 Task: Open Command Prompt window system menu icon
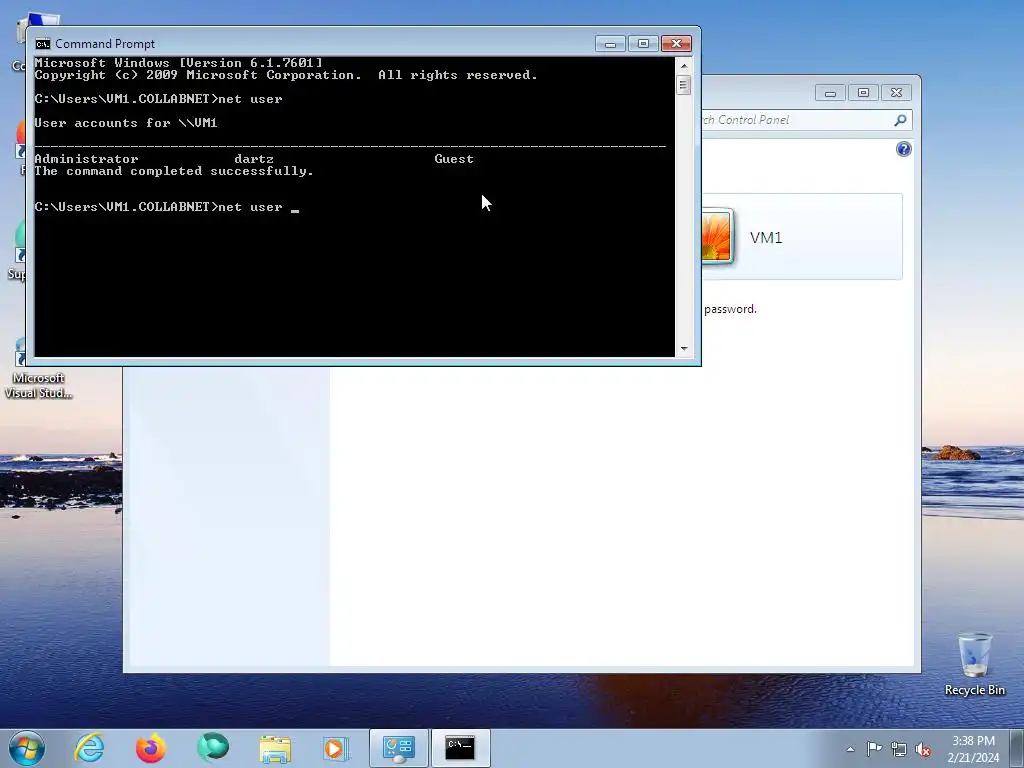tap(43, 44)
